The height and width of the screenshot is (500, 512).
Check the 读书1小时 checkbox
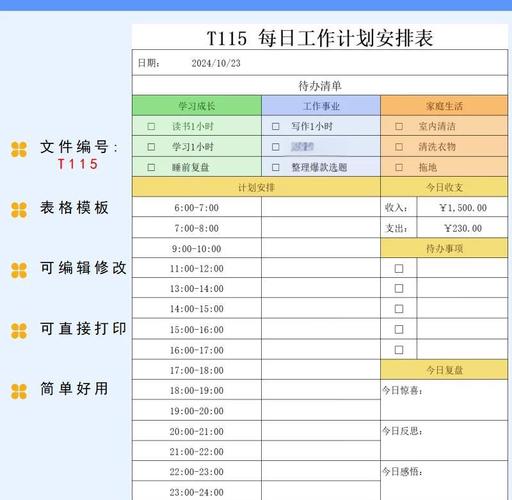(x=151, y=126)
